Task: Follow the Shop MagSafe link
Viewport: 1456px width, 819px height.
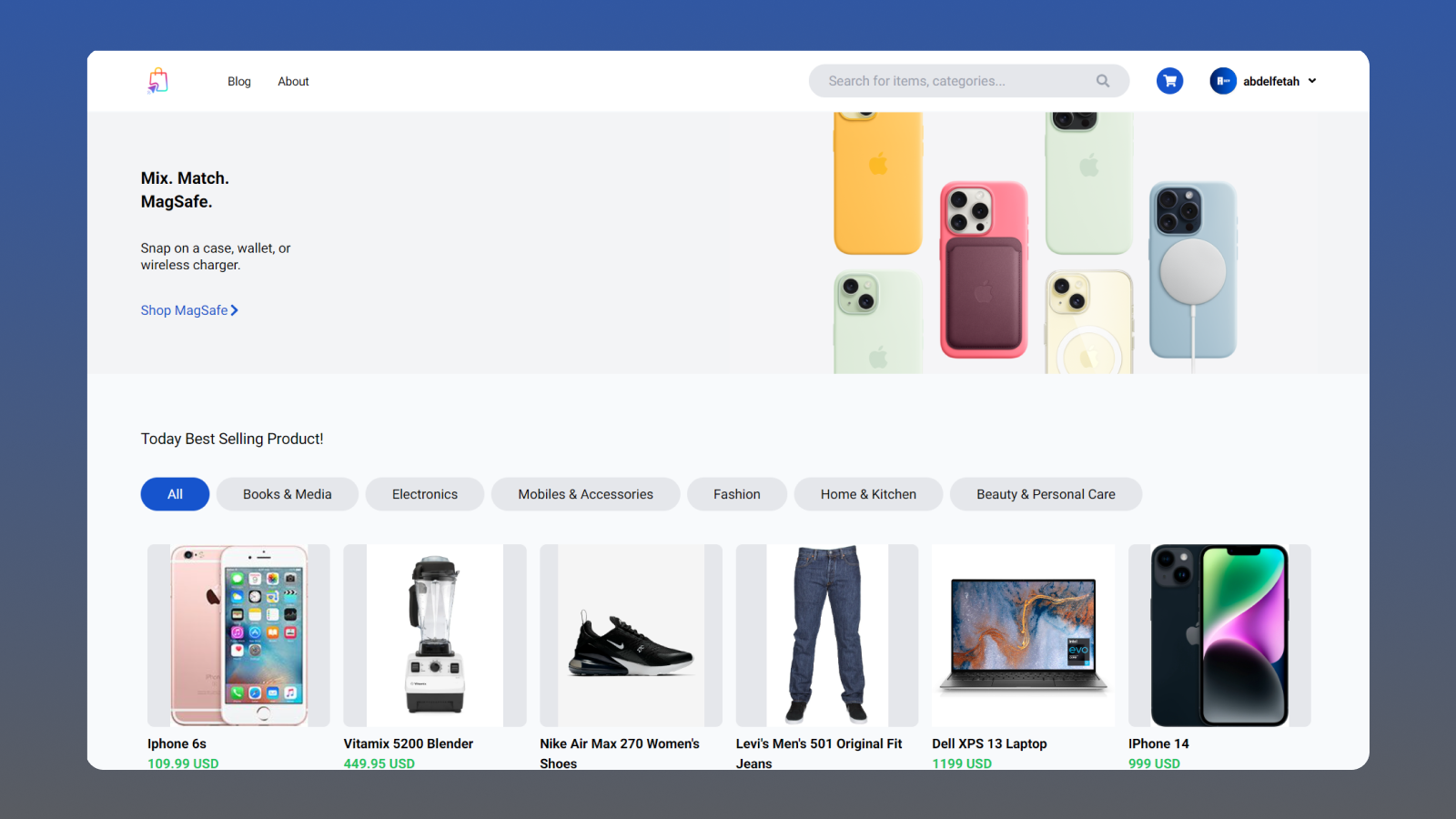Action: pos(189,310)
